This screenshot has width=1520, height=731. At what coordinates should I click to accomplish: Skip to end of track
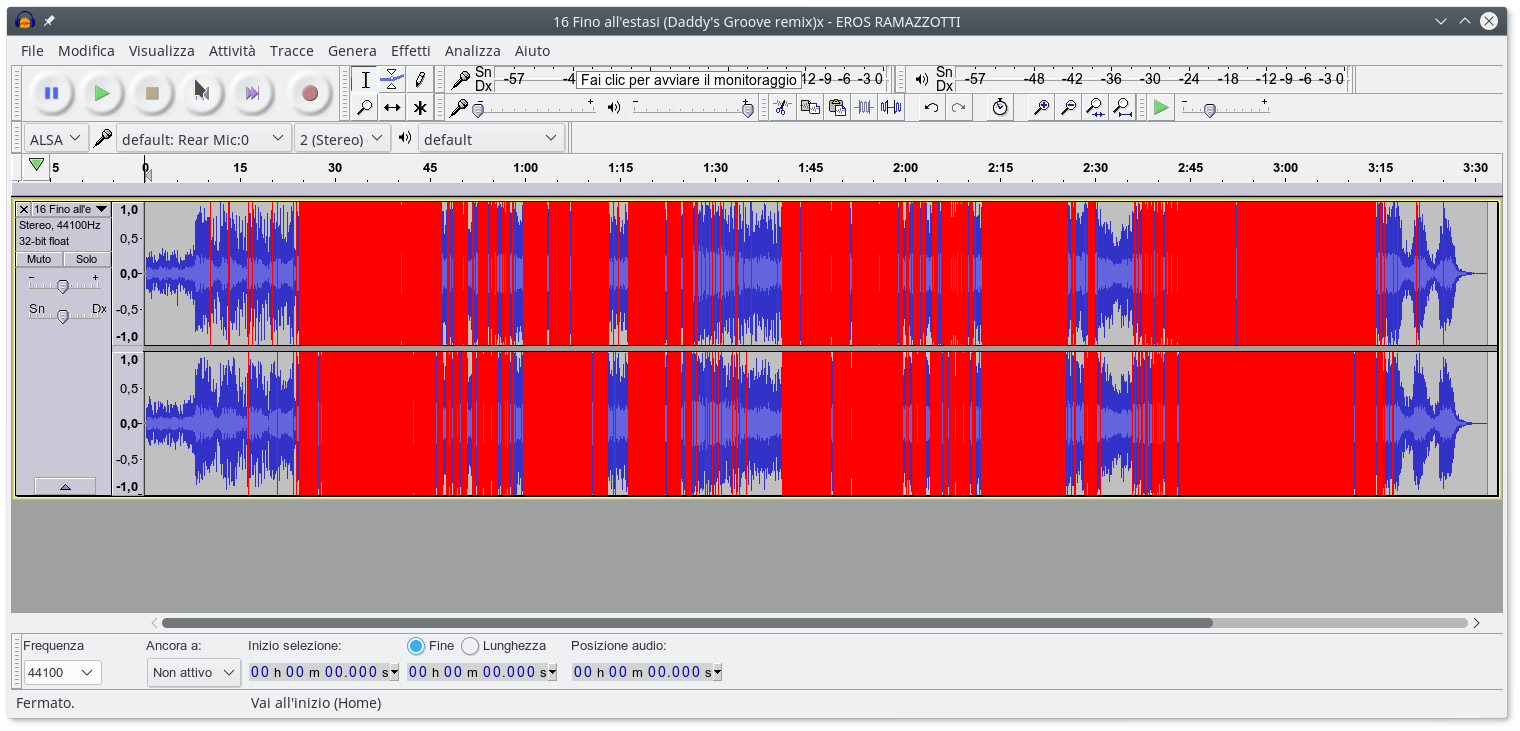click(x=252, y=93)
